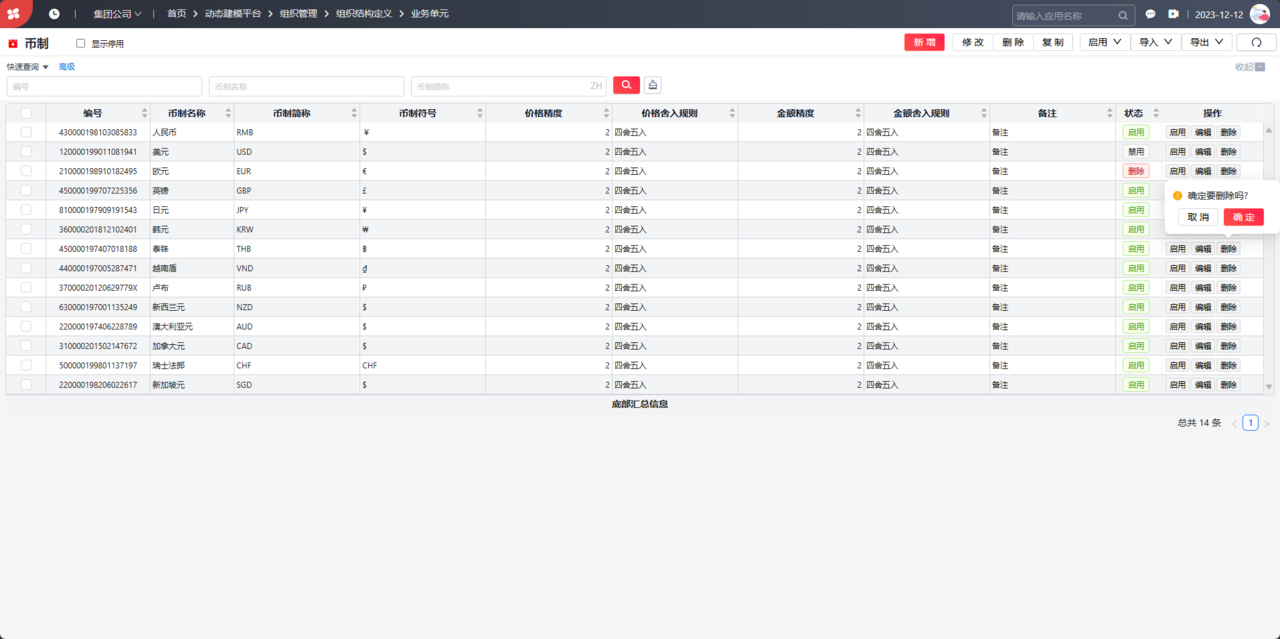Viewport: 1280px width, 639px height.
Task: Sort by 备注 column arrows
Action: pos(1110,113)
